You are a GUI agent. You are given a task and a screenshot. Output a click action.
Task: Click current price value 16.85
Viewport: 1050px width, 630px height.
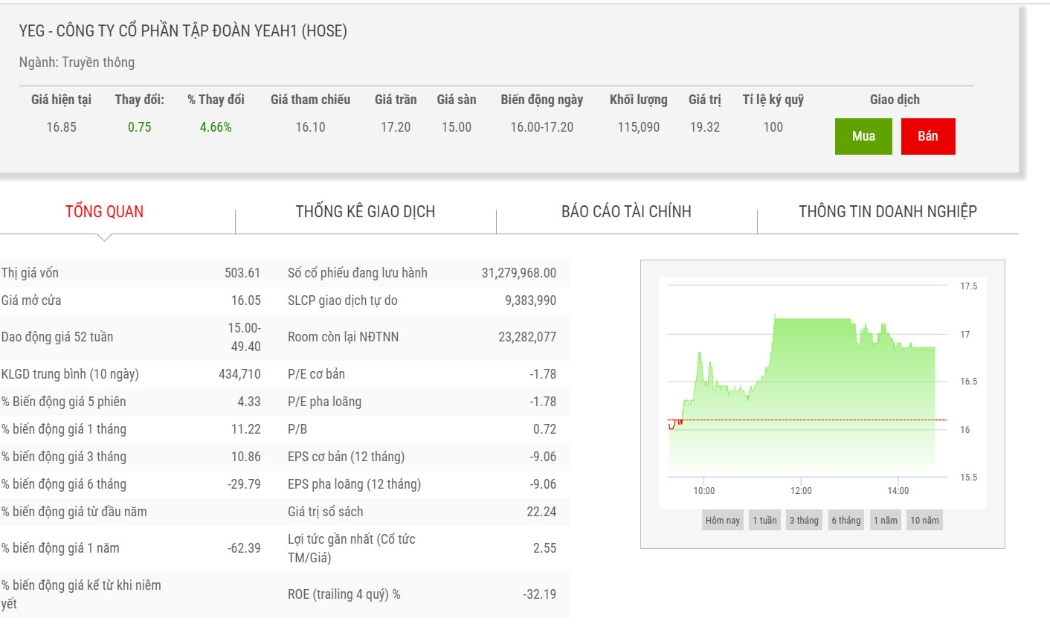[61, 127]
